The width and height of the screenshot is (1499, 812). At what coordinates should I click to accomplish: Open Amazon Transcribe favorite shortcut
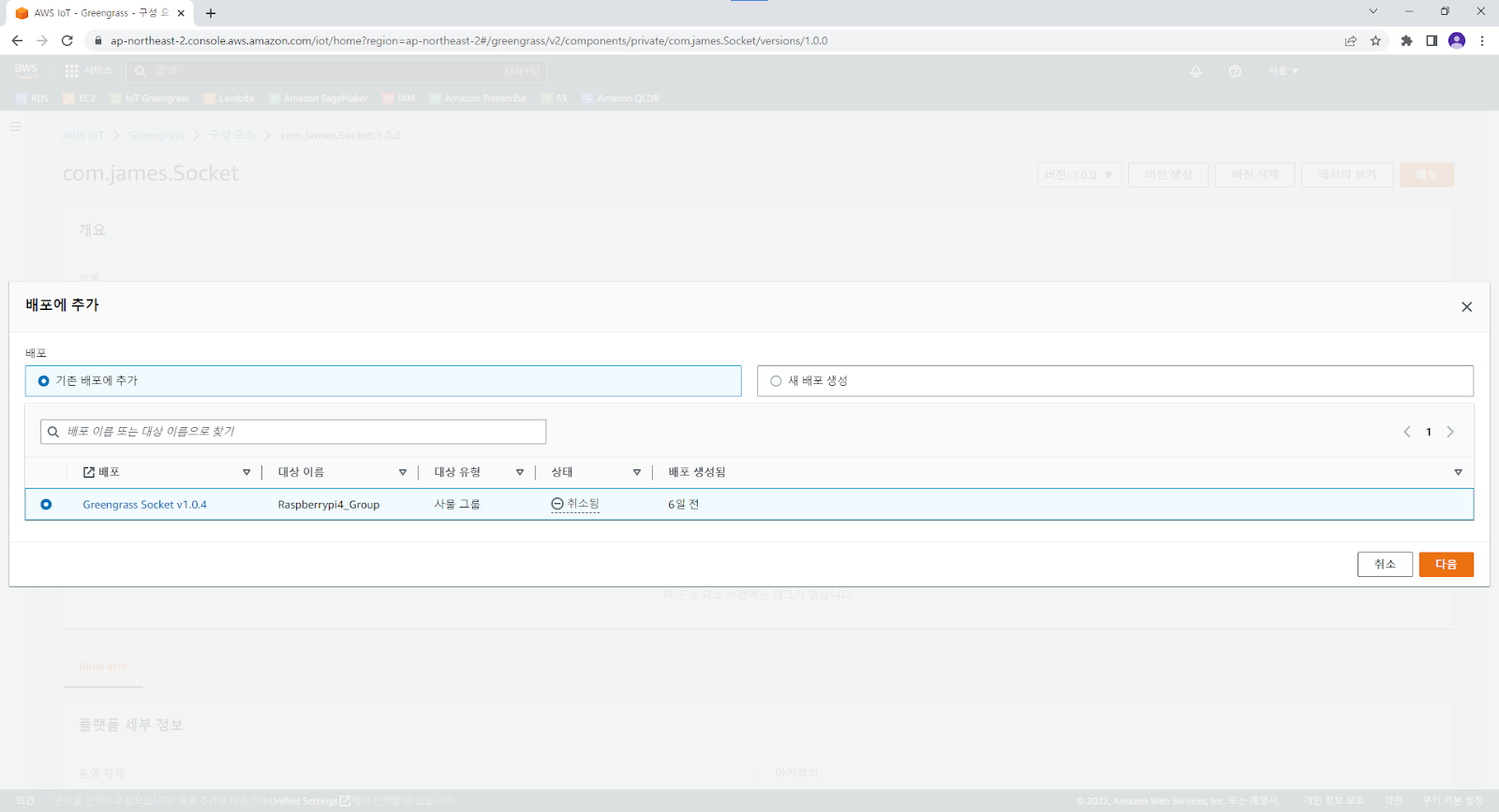477,98
